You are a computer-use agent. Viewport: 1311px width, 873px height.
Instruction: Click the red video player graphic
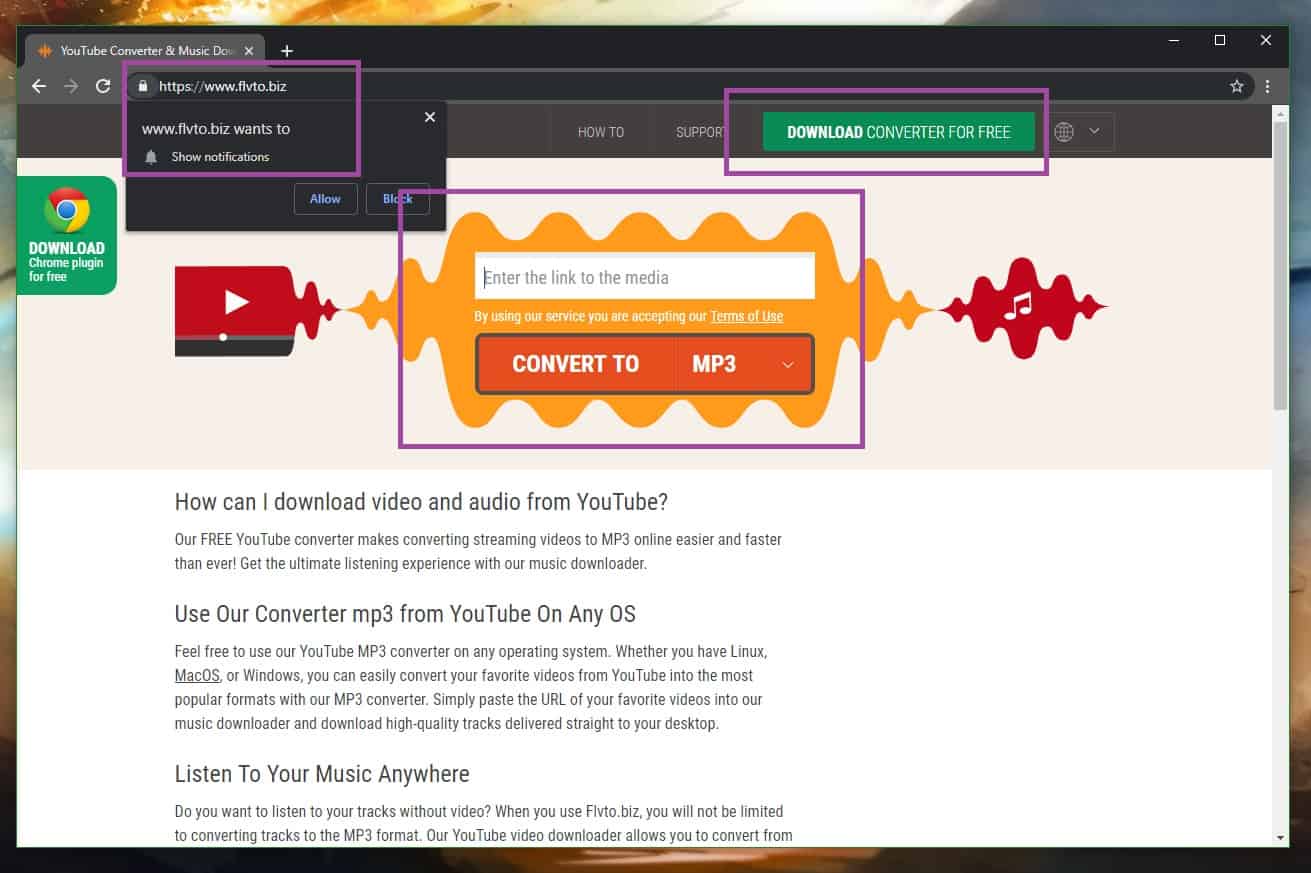[235, 311]
